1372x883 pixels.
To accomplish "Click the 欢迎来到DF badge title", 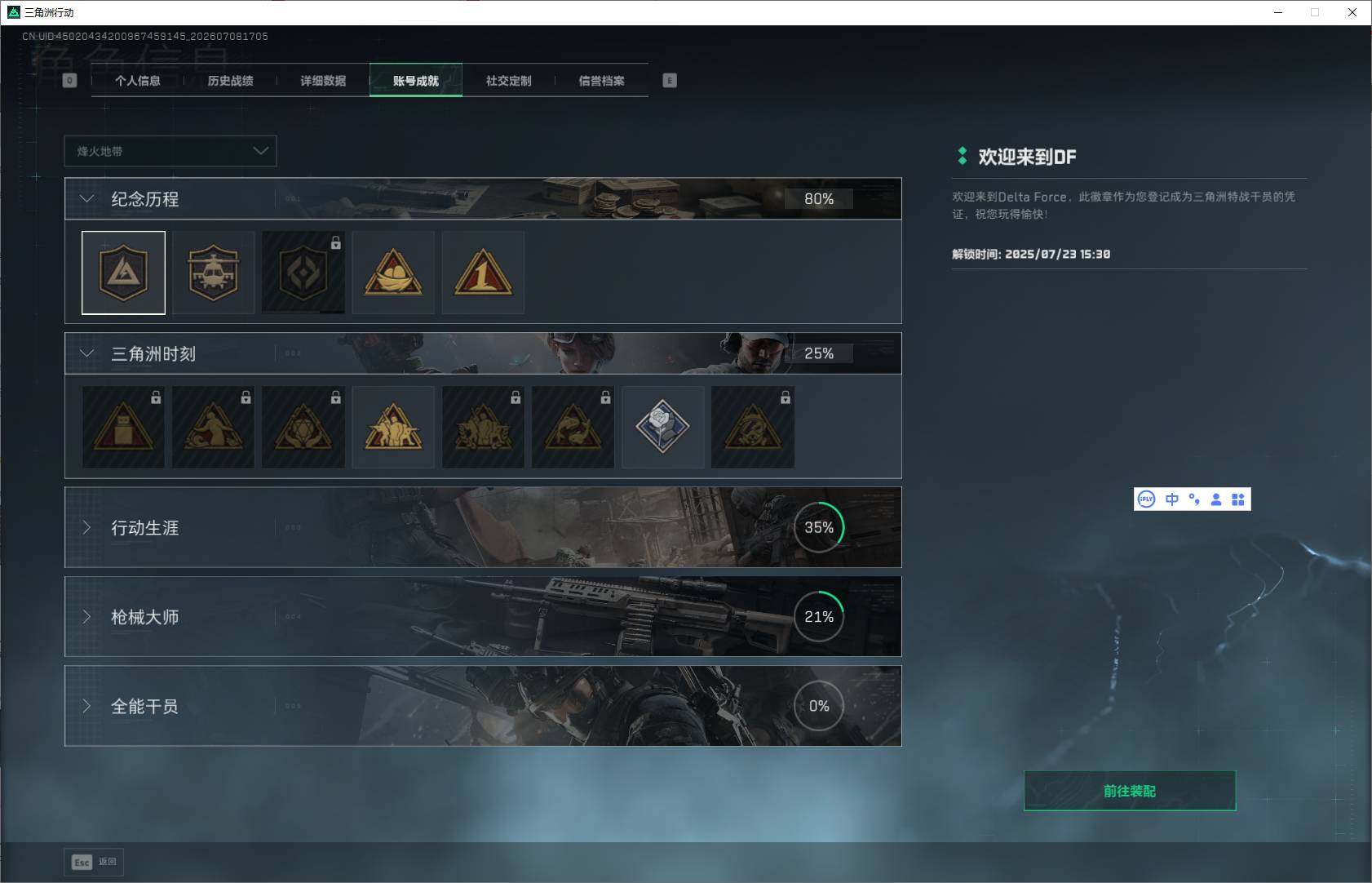I will click(1027, 157).
